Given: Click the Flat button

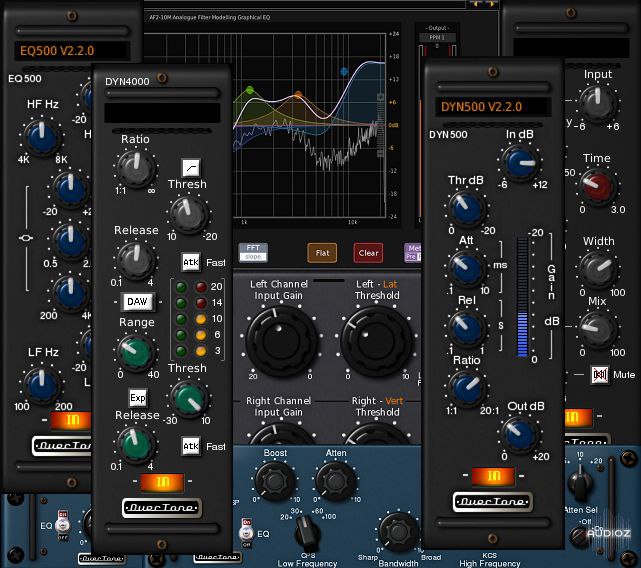Looking at the screenshot, I should pyautogui.click(x=322, y=253).
